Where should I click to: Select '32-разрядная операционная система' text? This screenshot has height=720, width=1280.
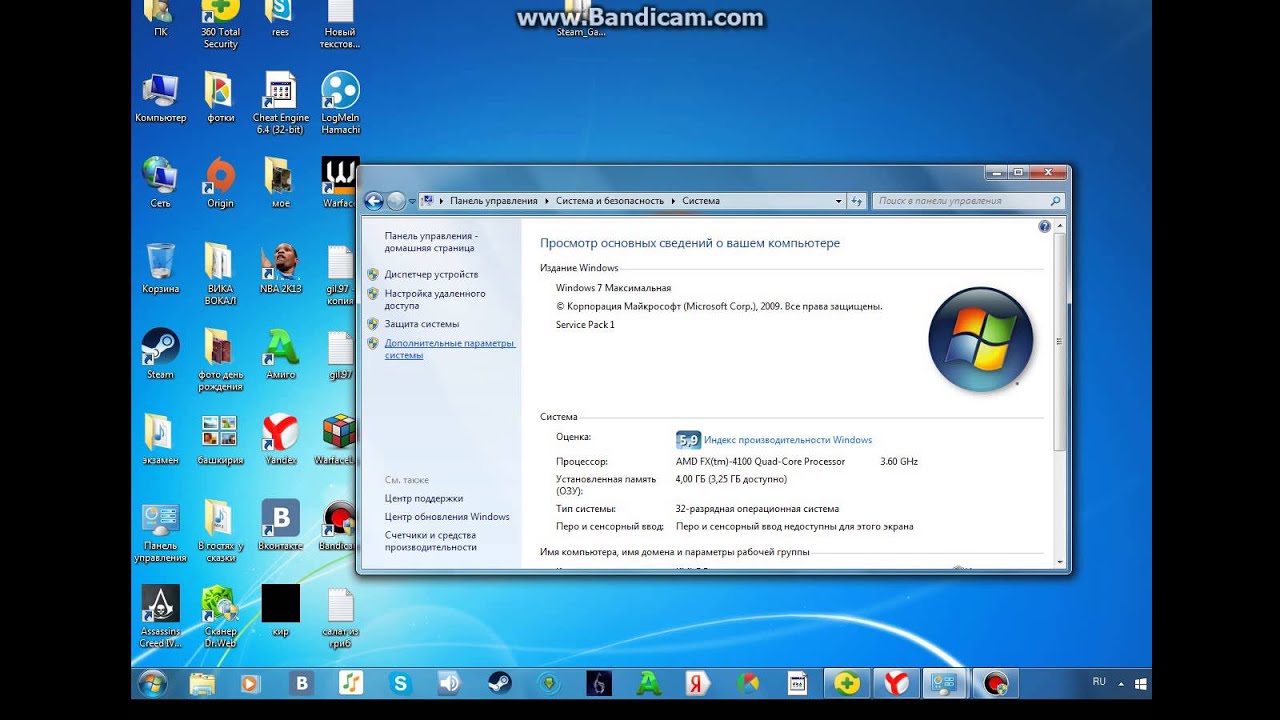point(757,509)
